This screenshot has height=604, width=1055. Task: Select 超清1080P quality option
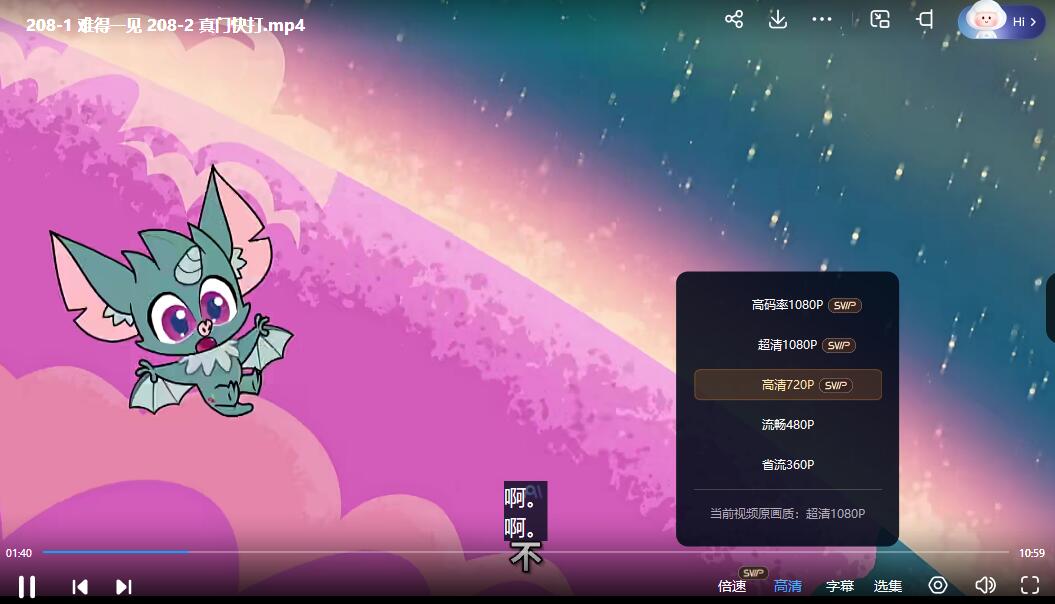coord(788,345)
